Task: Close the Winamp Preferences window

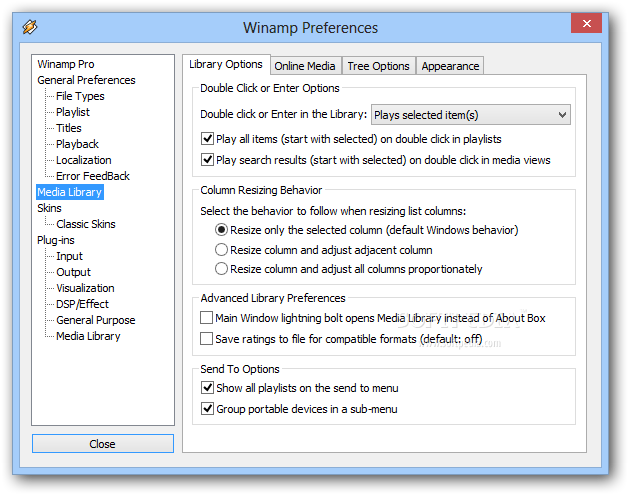Action: point(586,23)
